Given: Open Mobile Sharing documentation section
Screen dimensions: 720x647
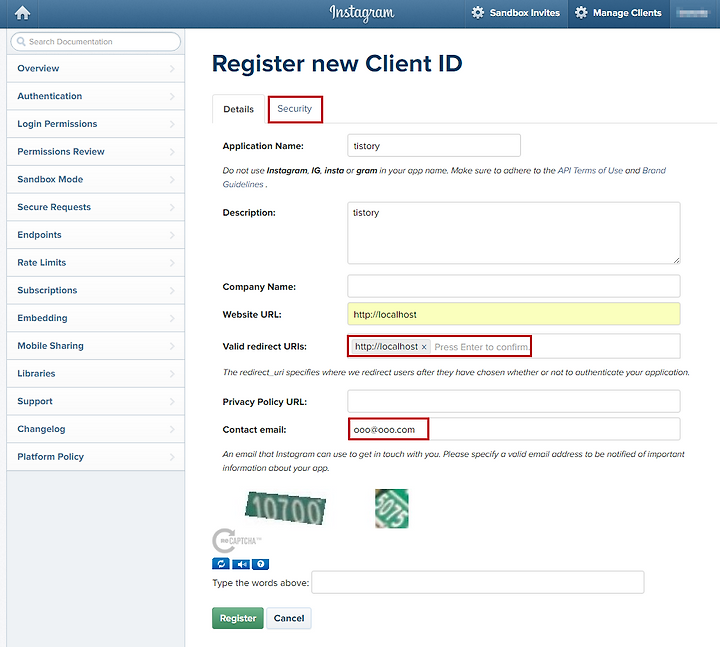Looking at the screenshot, I should pyautogui.click(x=96, y=346).
